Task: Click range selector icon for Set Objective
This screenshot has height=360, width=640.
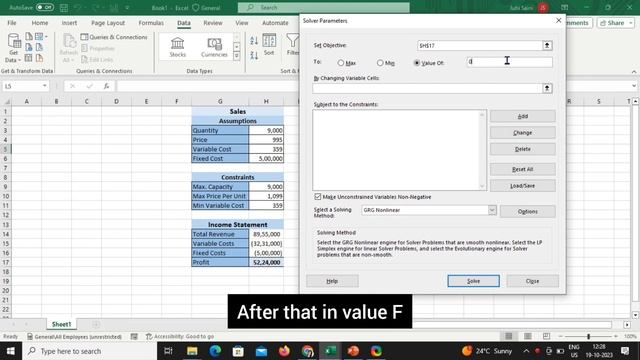Action: tap(547, 45)
